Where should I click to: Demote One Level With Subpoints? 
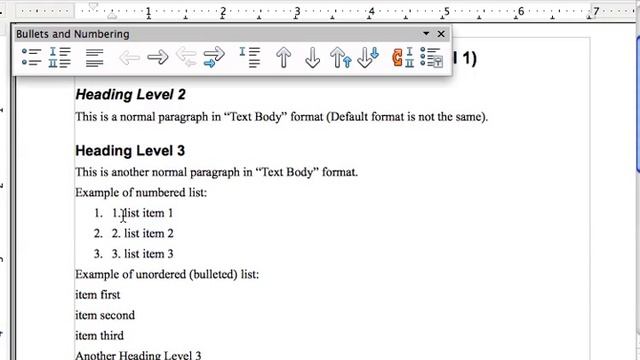point(214,57)
